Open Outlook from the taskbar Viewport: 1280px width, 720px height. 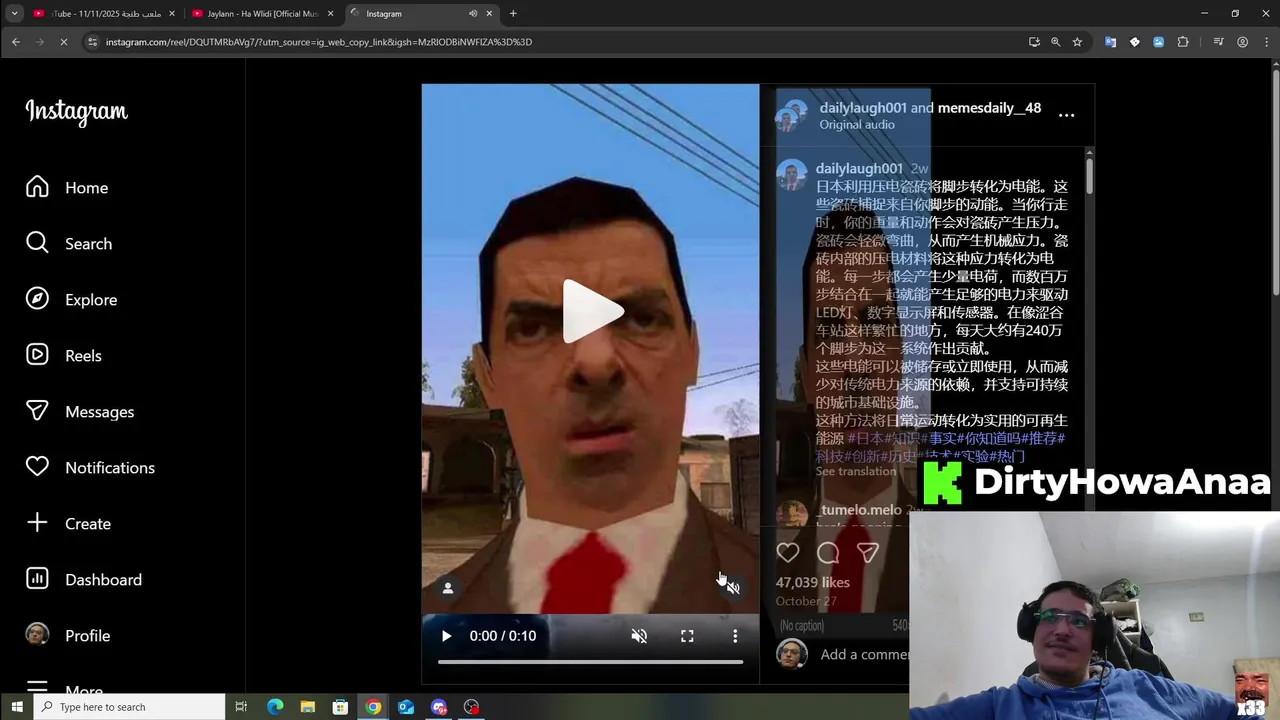coord(406,707)
